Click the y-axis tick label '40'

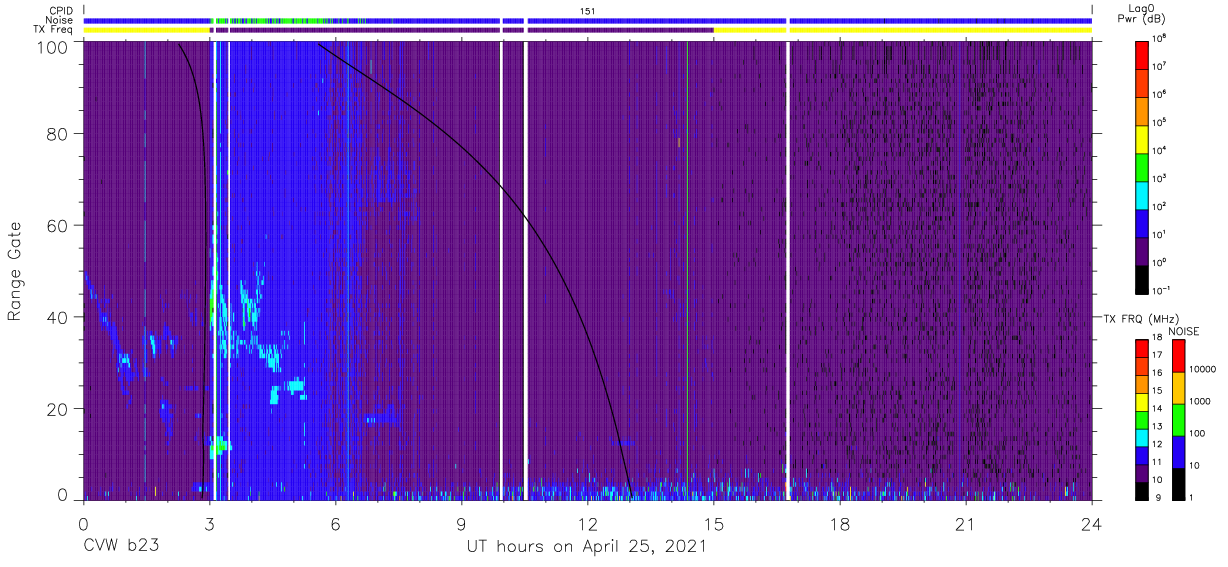[x=58, y=317]
